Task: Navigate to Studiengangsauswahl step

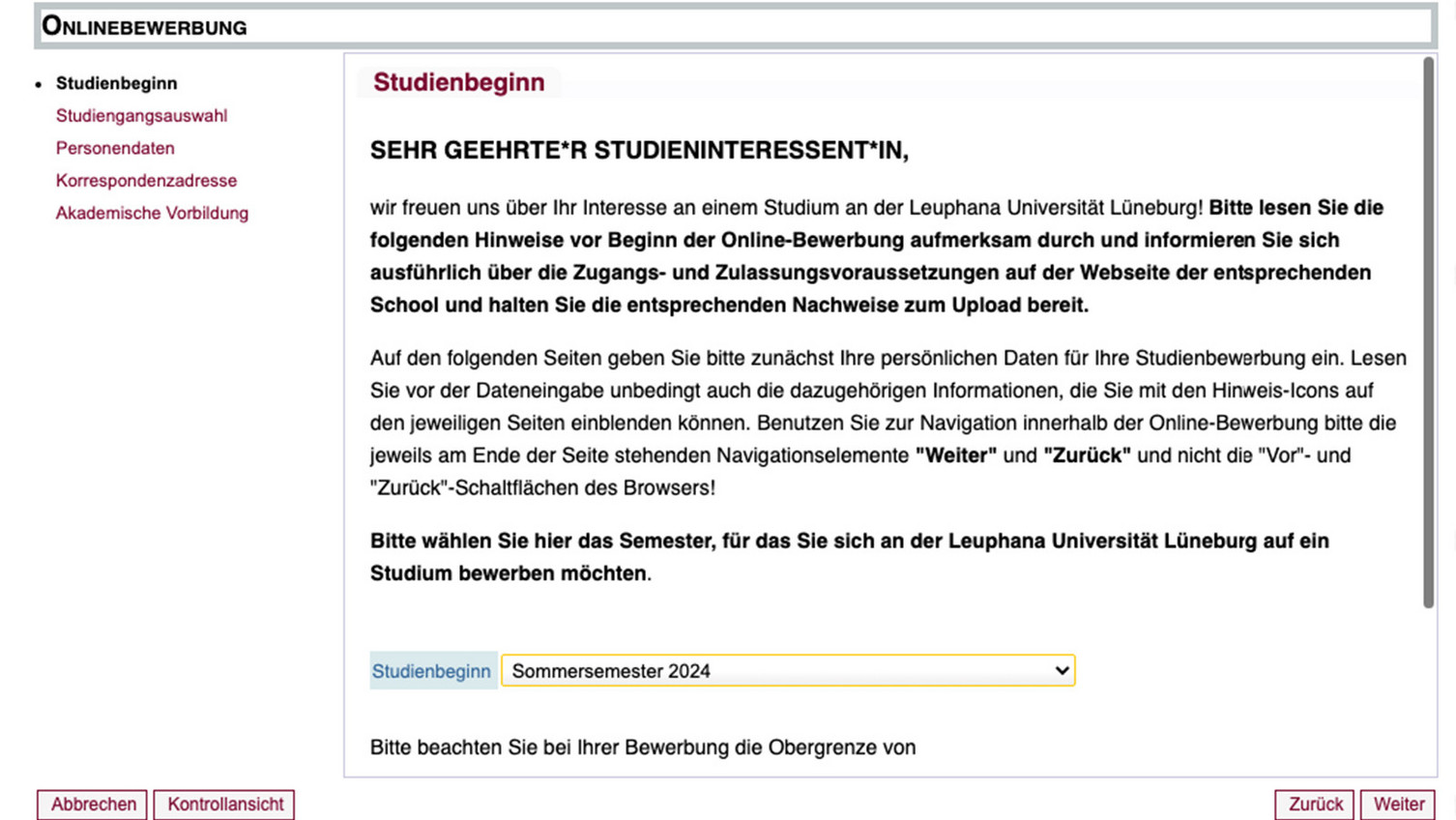Action: pyautogui.click(x=141, y=116)
